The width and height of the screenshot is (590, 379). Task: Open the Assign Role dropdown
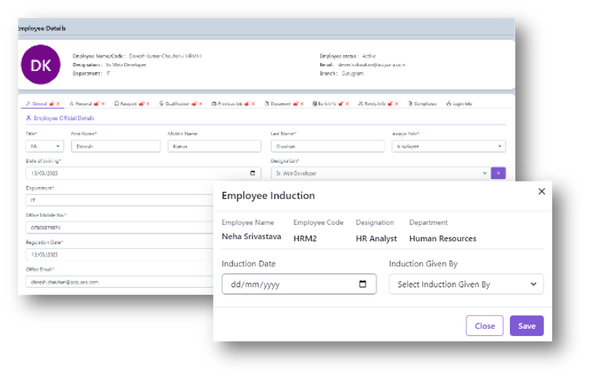pyautogui.click(x=449, y=146)
